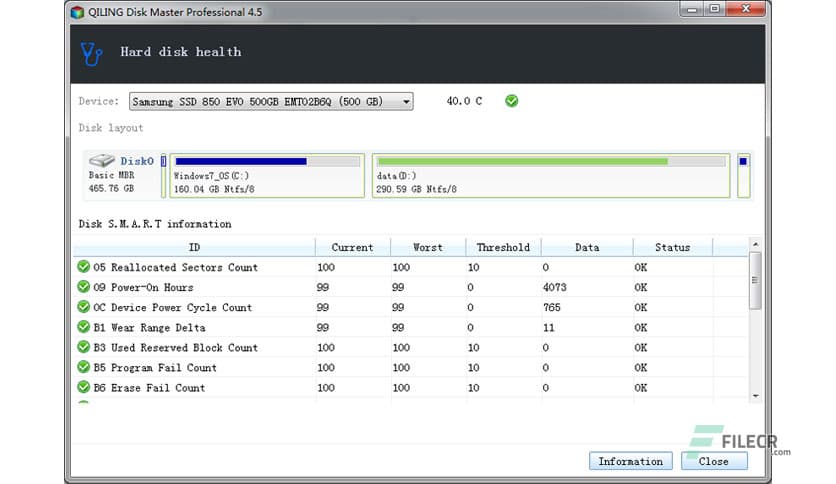Sort by the Worst column header
Viewport: 836px width, 484px height.
428,247
